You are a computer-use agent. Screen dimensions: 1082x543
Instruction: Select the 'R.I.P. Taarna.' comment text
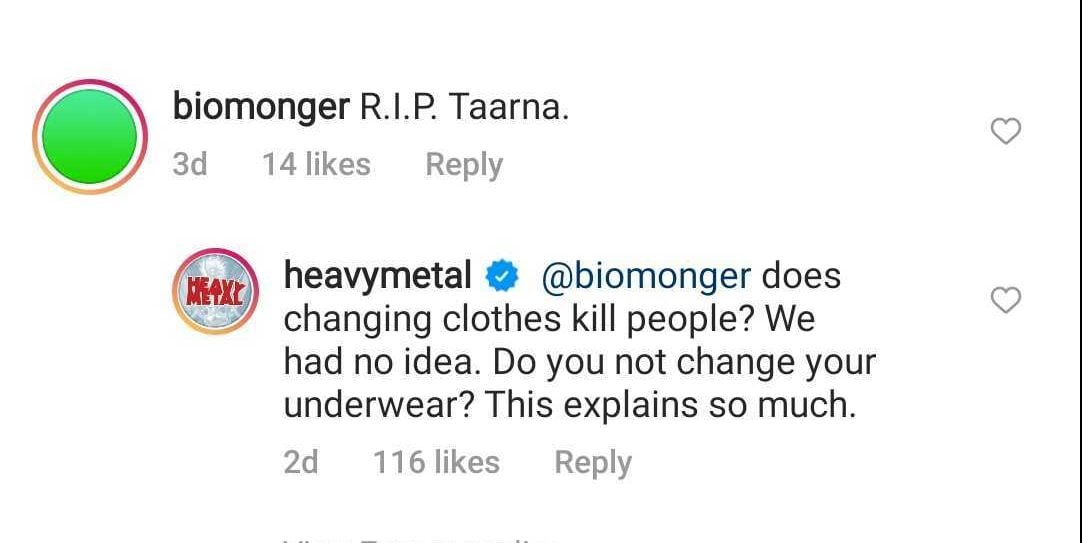click(464, 107)
